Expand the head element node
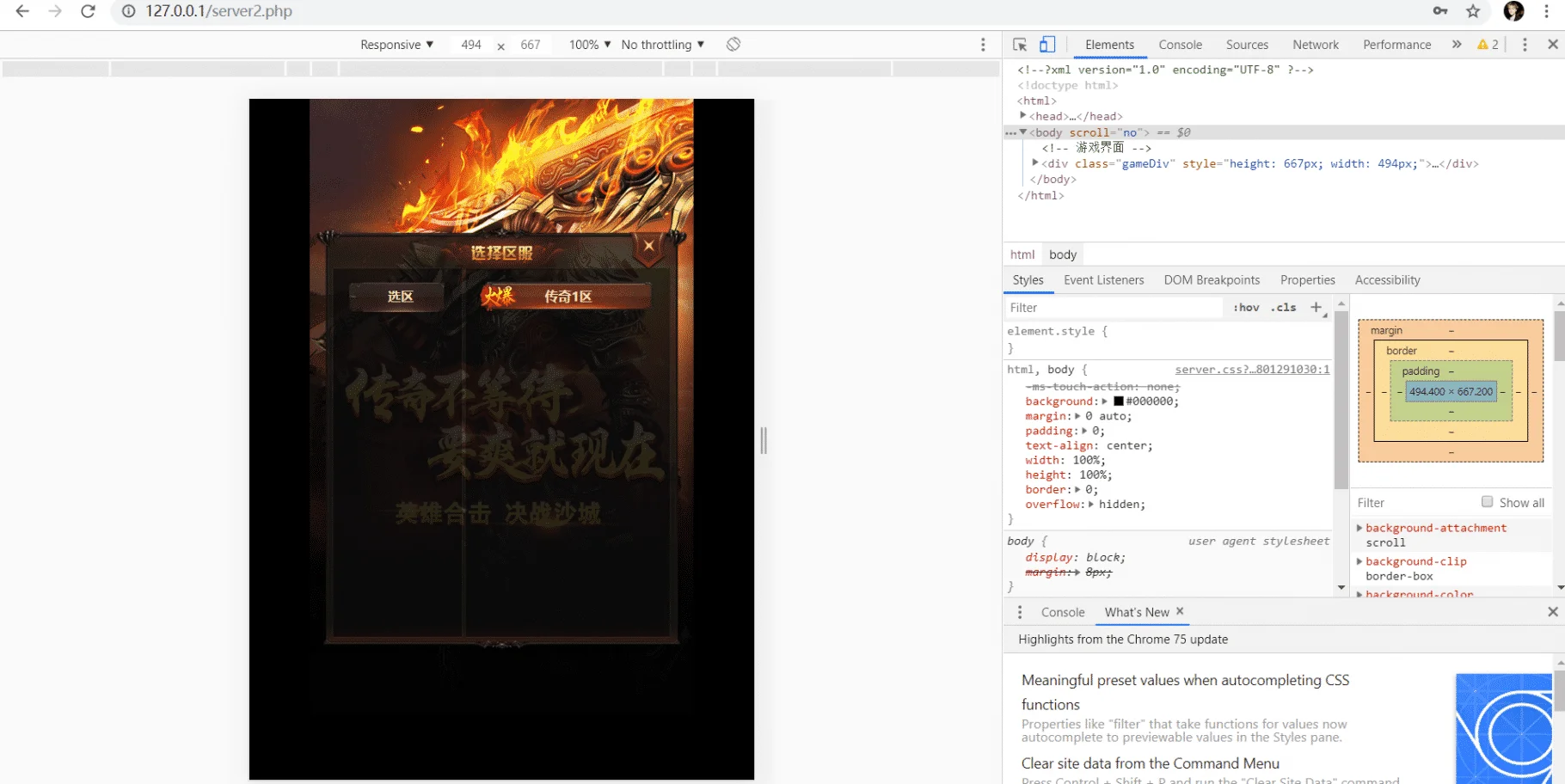The width and height of the screenshot is (1565, 784). click(1023, 116)
